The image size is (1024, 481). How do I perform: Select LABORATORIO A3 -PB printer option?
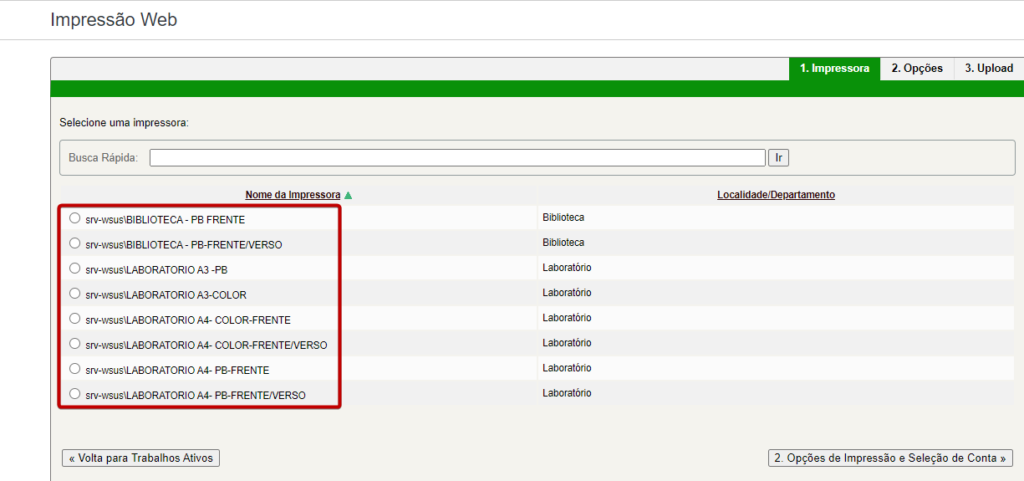pyautogui.click(x=75, y=268)
